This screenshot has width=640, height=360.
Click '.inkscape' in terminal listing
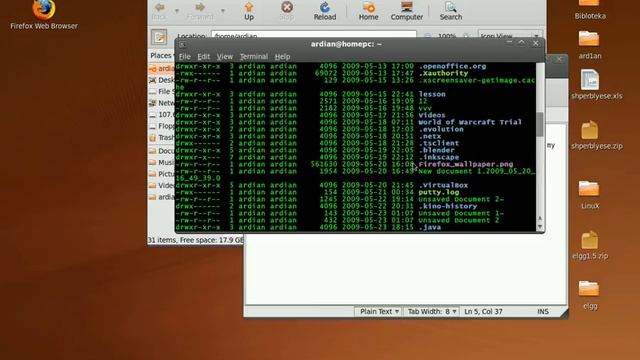tap(439, 157)
